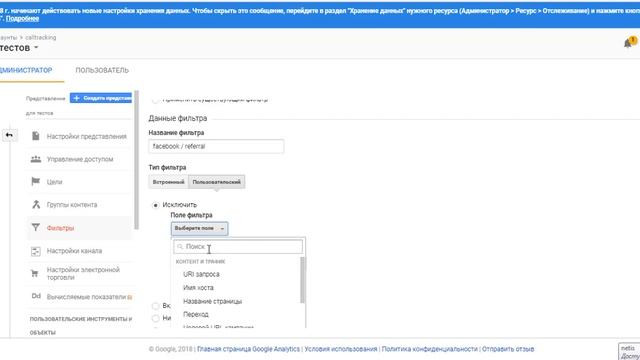Click the back arrow icon in the sidebar
This screenshot has width=640, height=360.
[x=9, y=135]
